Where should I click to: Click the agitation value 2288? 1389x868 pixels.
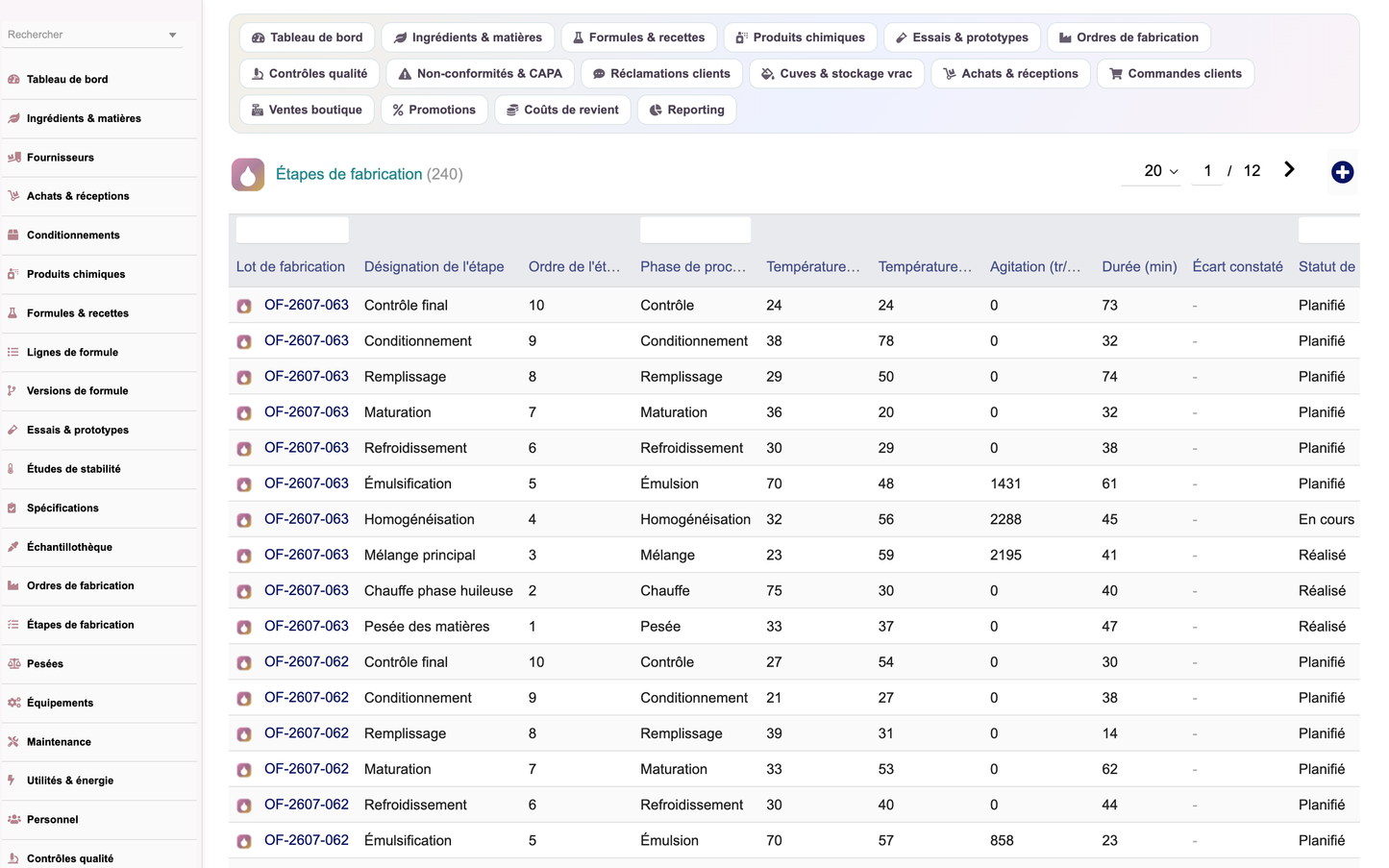point(1005,519)
